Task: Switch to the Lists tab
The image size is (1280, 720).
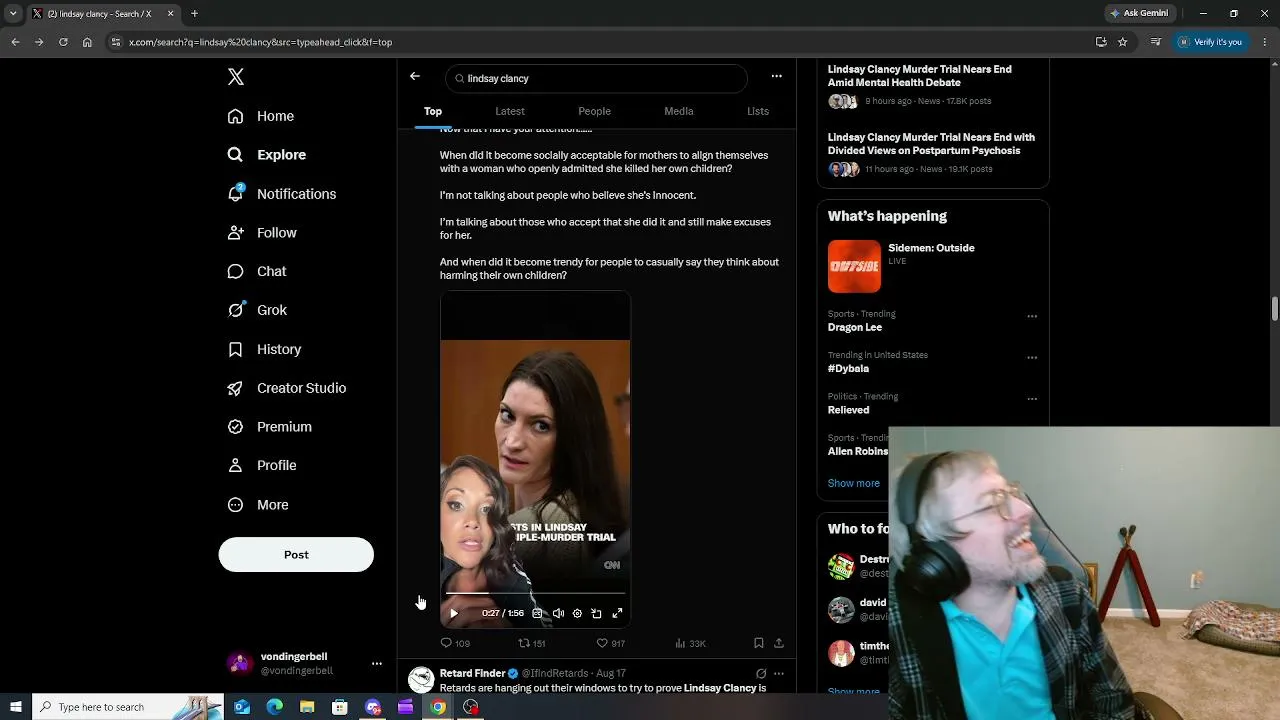Action: tap(758, 111)
